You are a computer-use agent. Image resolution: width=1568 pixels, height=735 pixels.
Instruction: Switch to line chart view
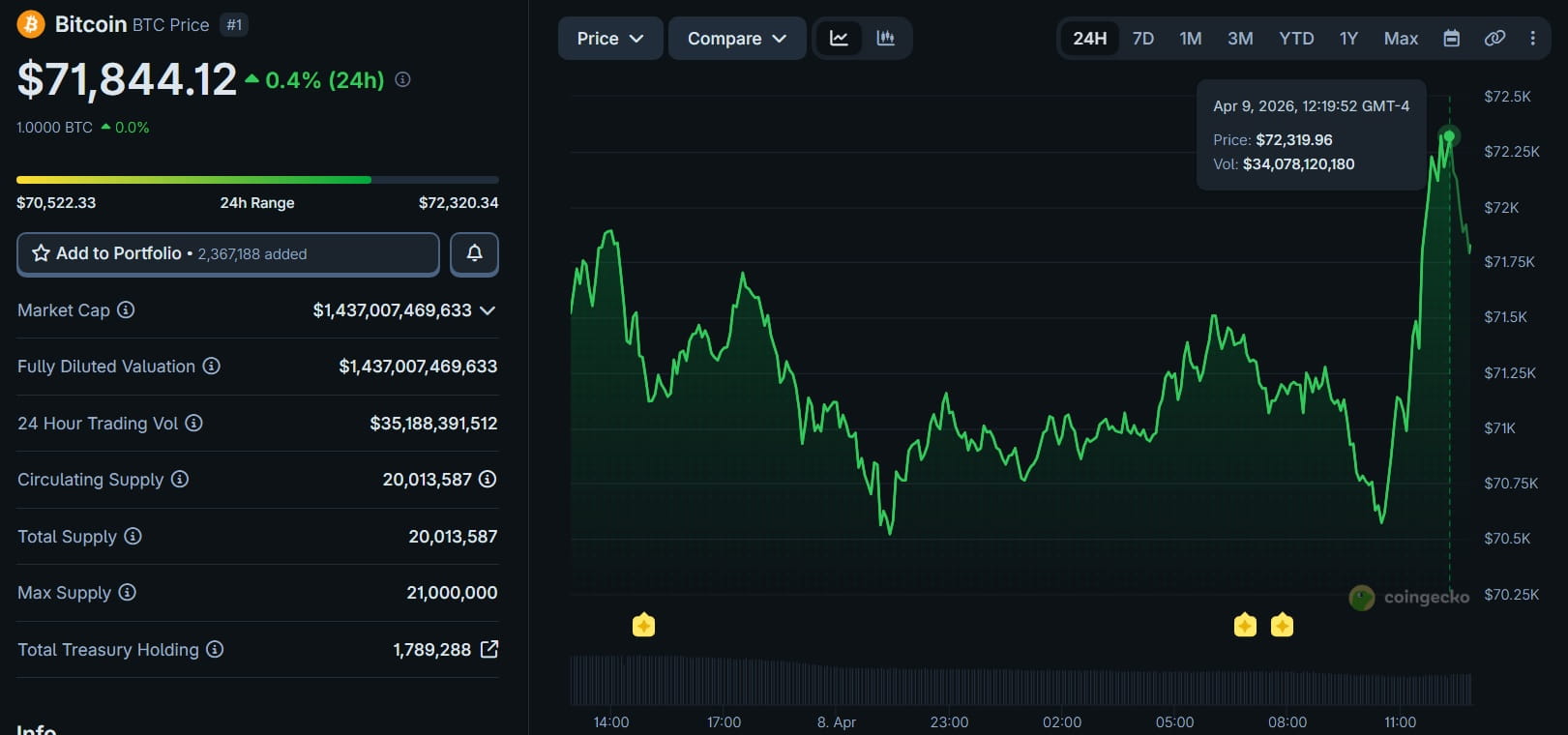pos(839,39)
